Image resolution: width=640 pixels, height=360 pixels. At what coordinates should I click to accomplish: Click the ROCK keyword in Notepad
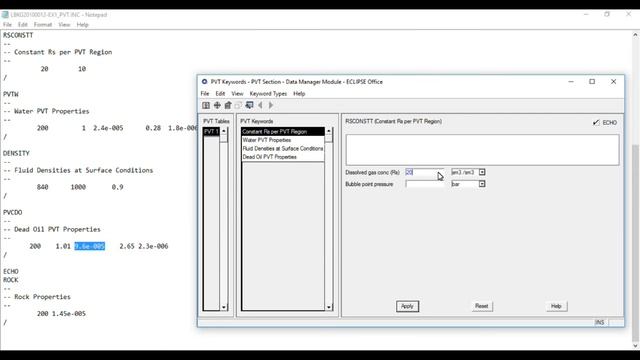[x=11, y=280]
